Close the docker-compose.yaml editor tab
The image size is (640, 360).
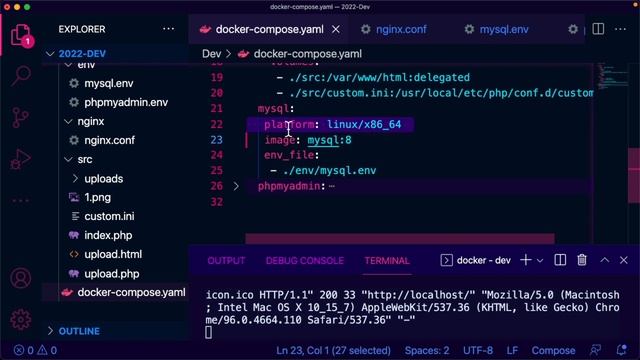click(x=336, y=29)
